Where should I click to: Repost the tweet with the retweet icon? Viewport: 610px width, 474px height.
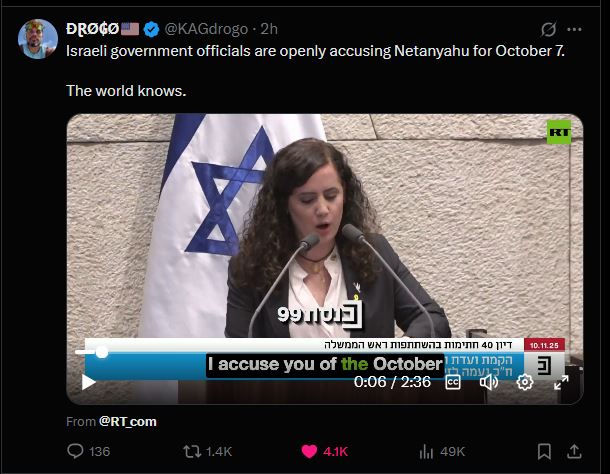pos(192,451)
